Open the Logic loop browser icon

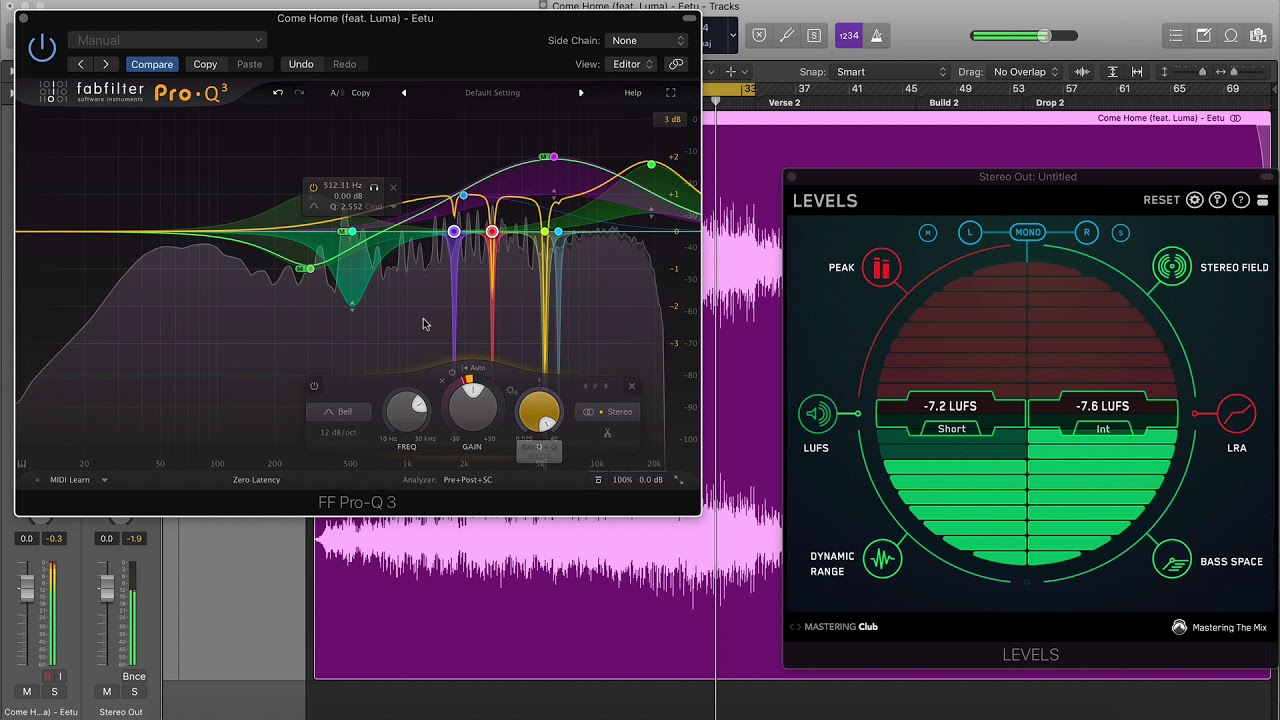click(1231, 36)
